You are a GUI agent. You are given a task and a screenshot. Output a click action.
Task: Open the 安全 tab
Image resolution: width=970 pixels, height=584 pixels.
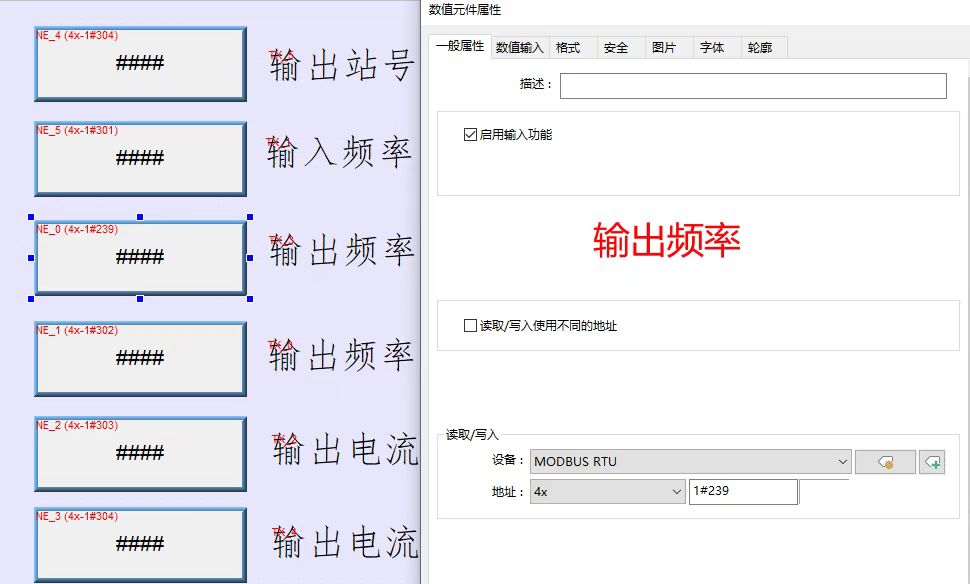[x=617, y=47]
